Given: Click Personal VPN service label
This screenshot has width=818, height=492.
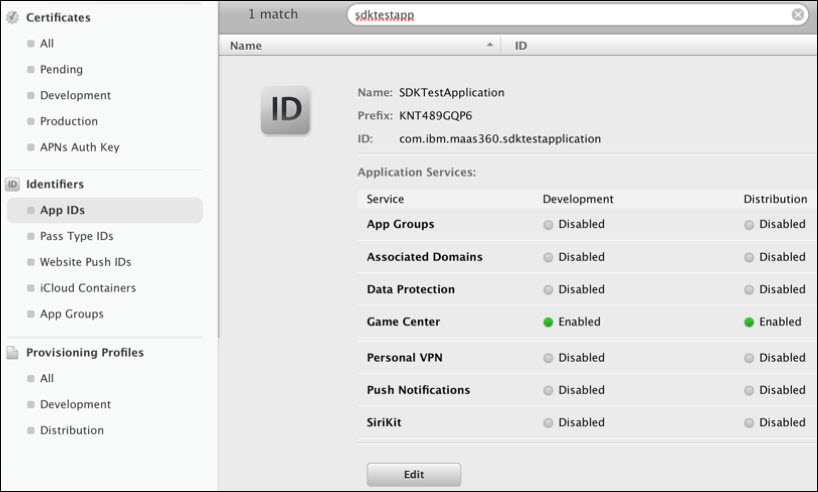Looking at the screenshot, I should tap(404, 358).
